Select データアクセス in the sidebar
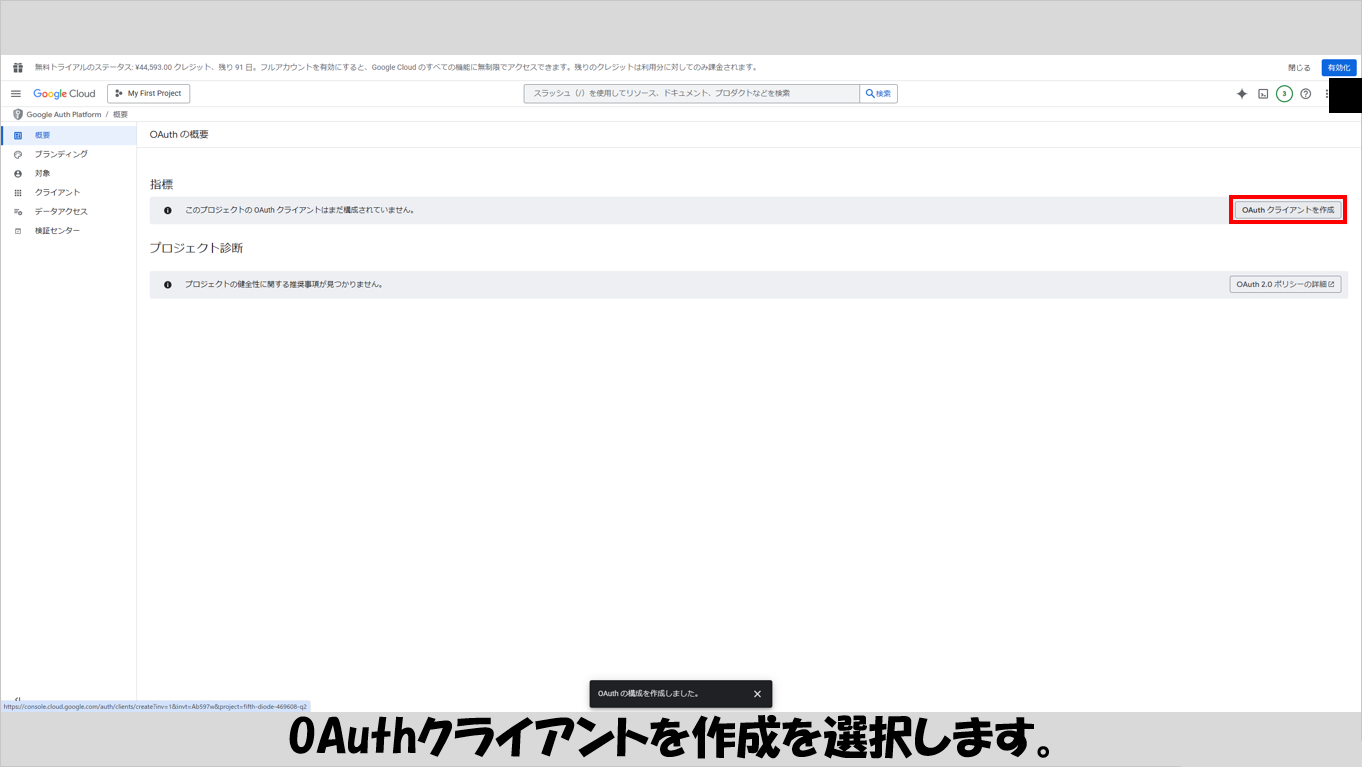Screen dimensions: 1362x767 coord(61,212)
